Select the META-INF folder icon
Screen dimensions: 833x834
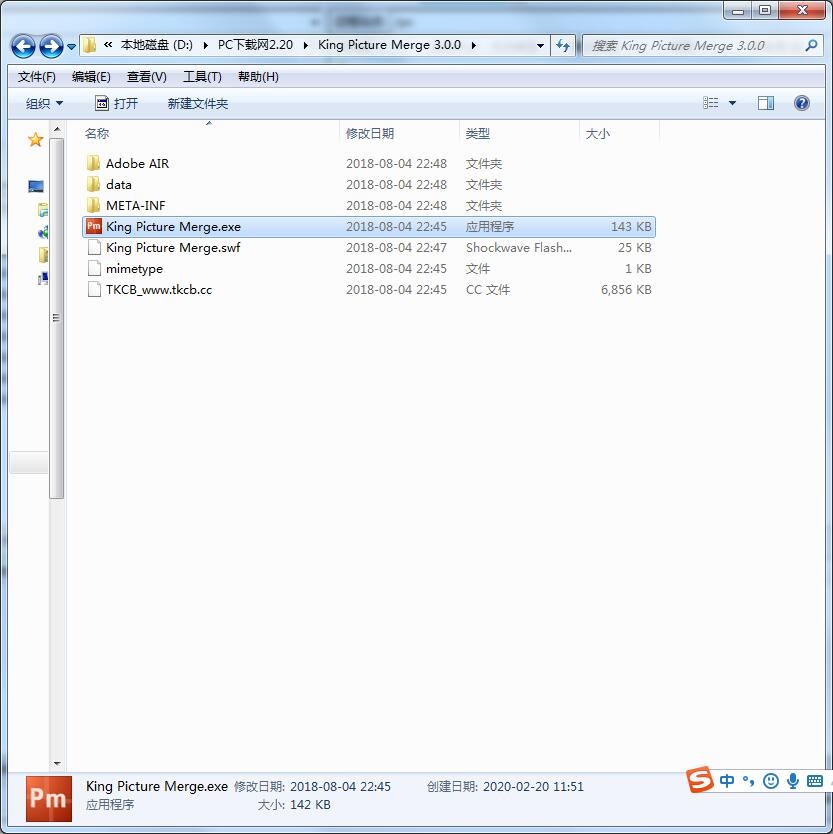coord(93,205)
